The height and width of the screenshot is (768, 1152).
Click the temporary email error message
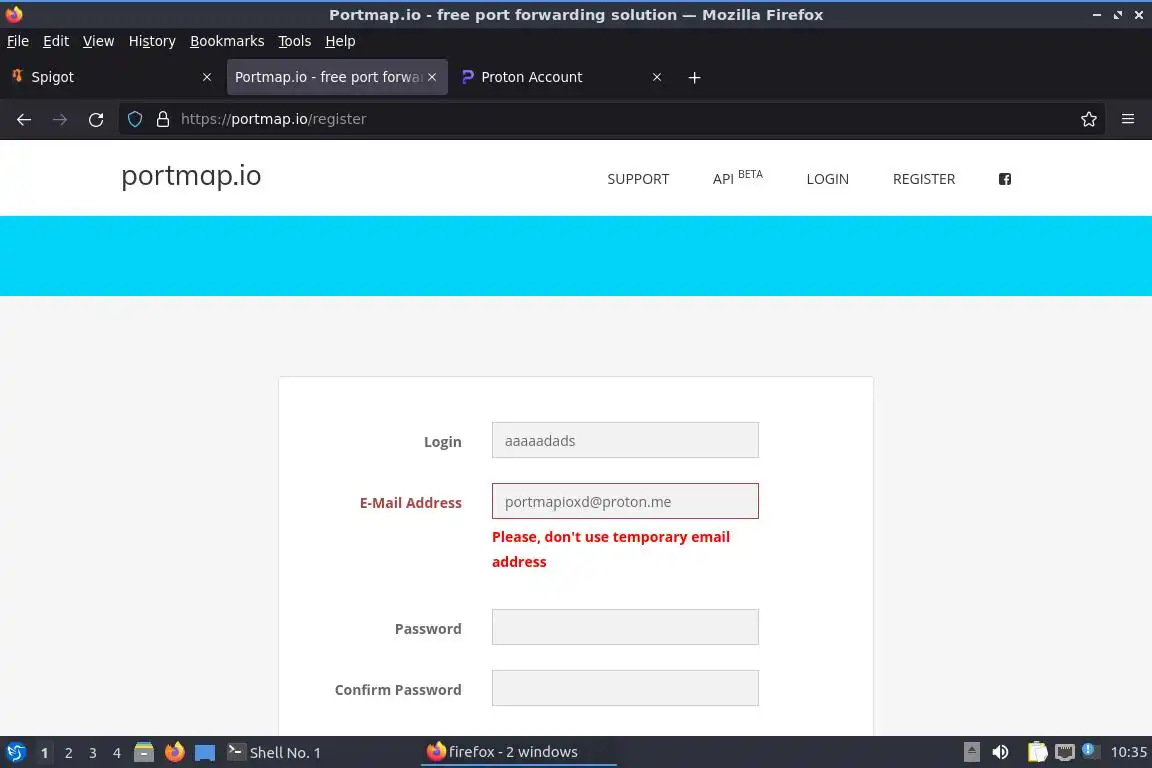coord(611,549)
